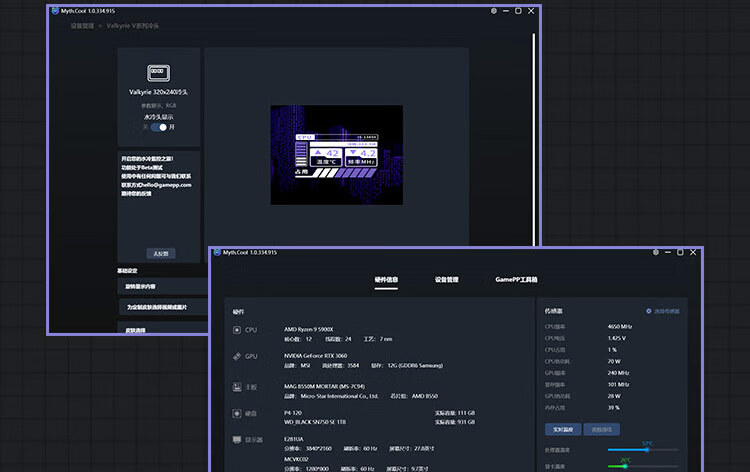This screenshot has width=750, height=472.
Task: Click the Valkyrie 320x240 device icon
Action: [158, 73]
